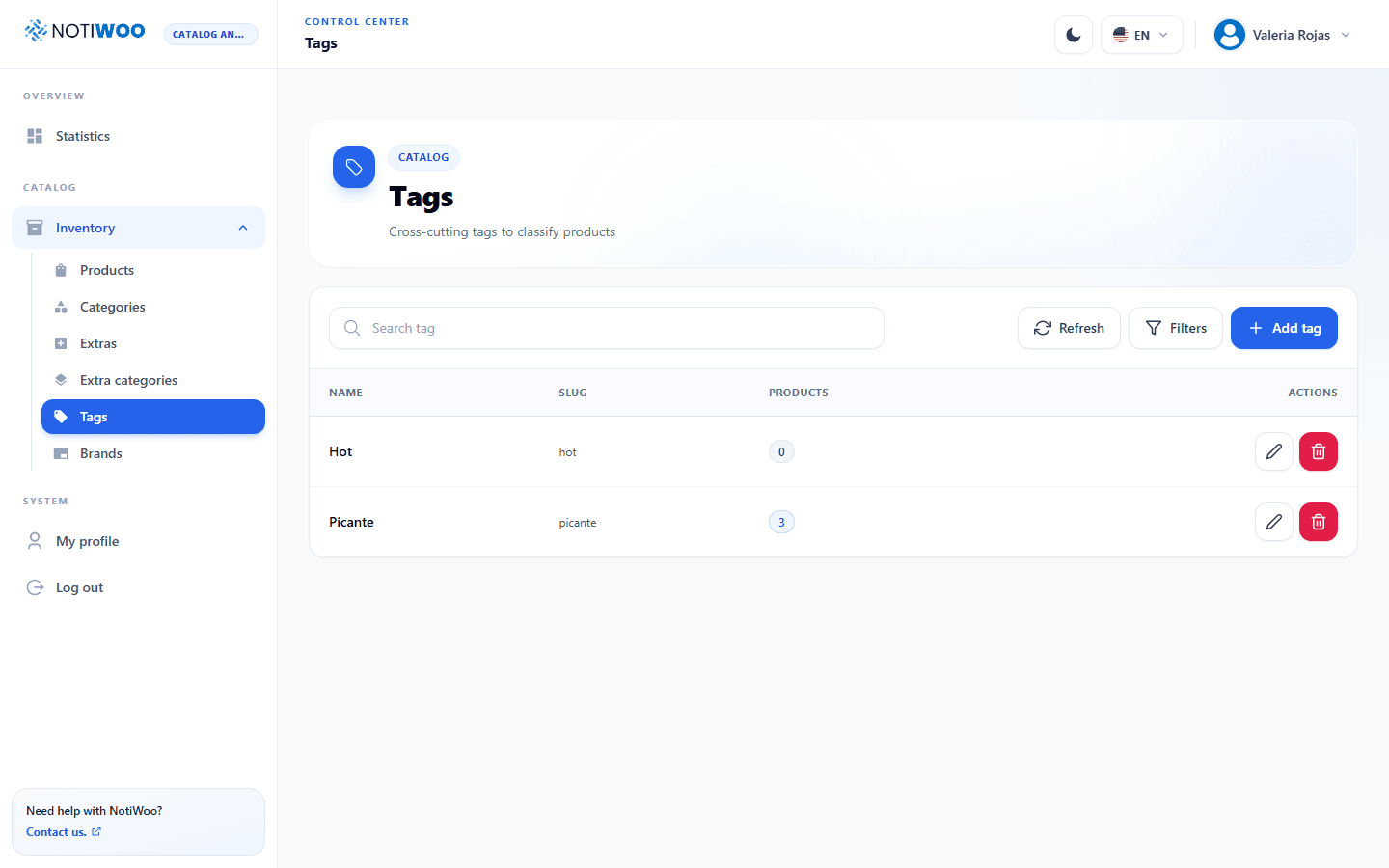Screen dimensions: 1389x868
Task: Click the PRODUCTS column header
Action: click(799, 393)
